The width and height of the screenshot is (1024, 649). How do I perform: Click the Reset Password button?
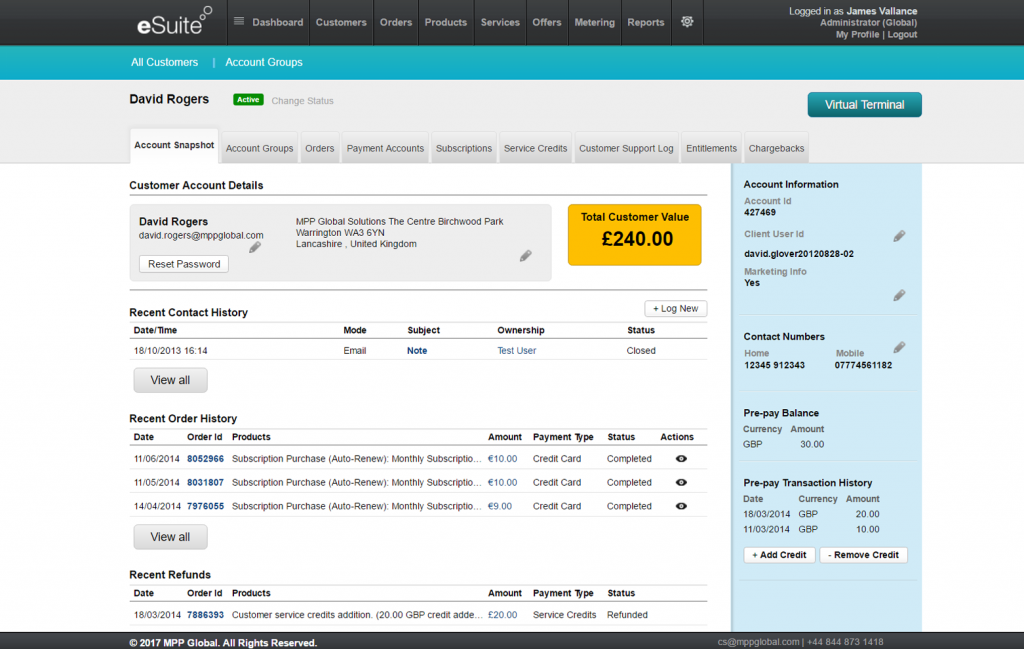[184, 264]
